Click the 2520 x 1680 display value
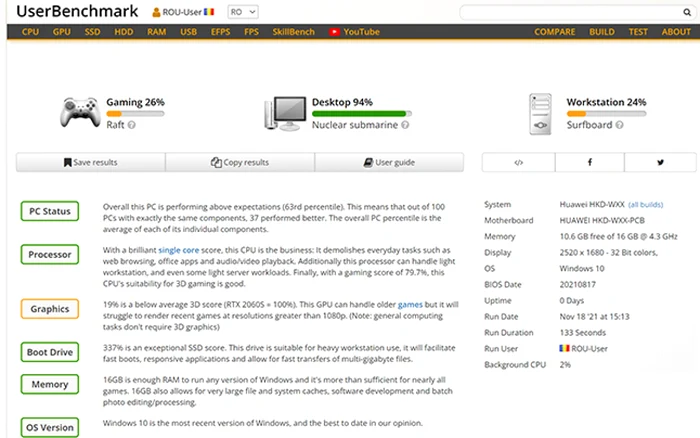The height and width of the screenshot is (438, 700). 608,253
